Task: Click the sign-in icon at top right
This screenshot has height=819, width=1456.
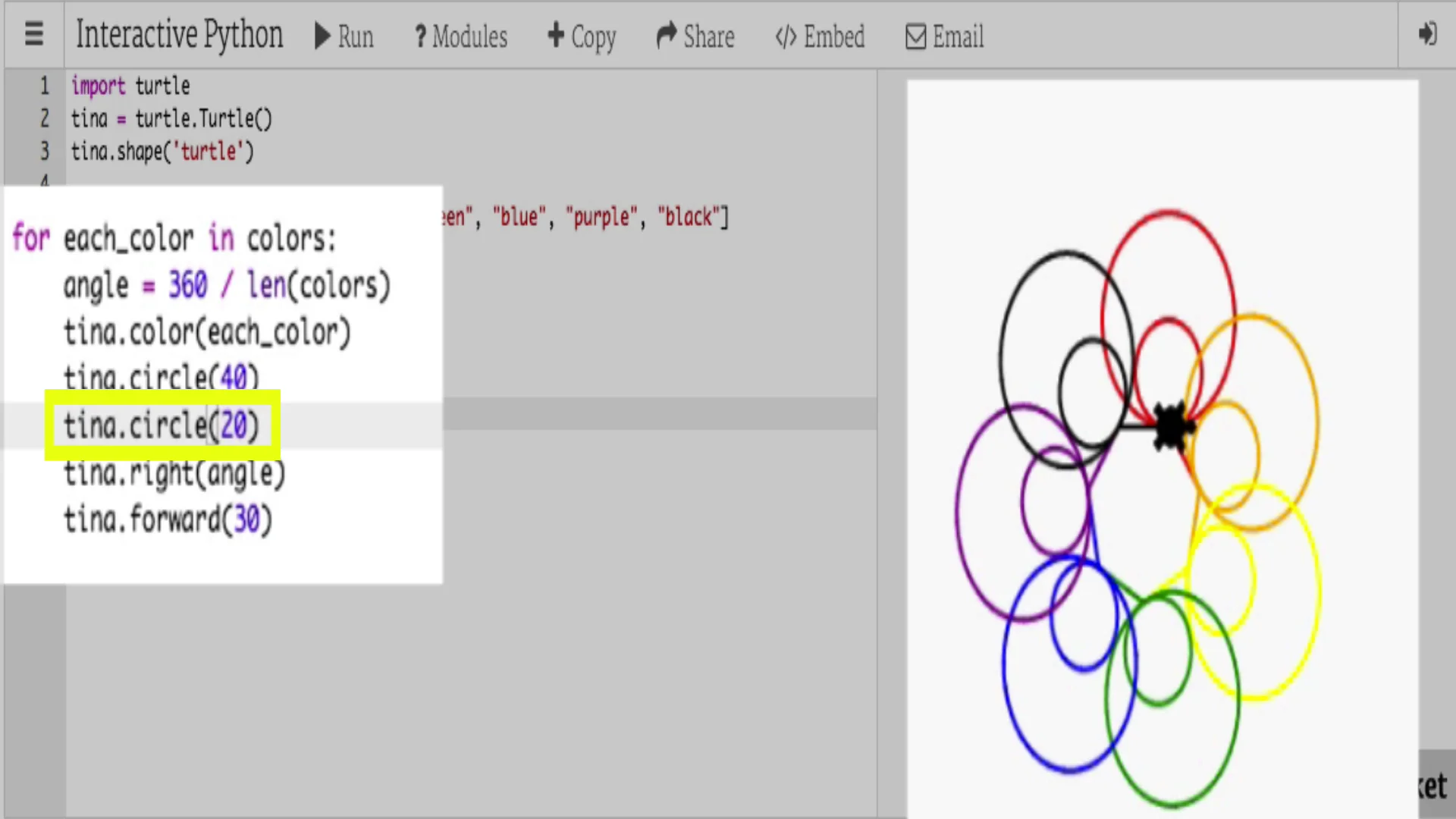Action: pyautogui.click(x=1427, y=34)
